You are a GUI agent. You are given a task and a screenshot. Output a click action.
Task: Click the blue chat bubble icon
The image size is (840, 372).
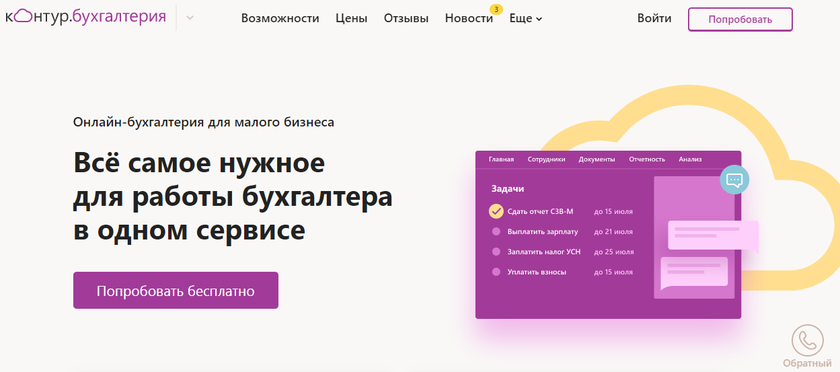tap(734, 180)
